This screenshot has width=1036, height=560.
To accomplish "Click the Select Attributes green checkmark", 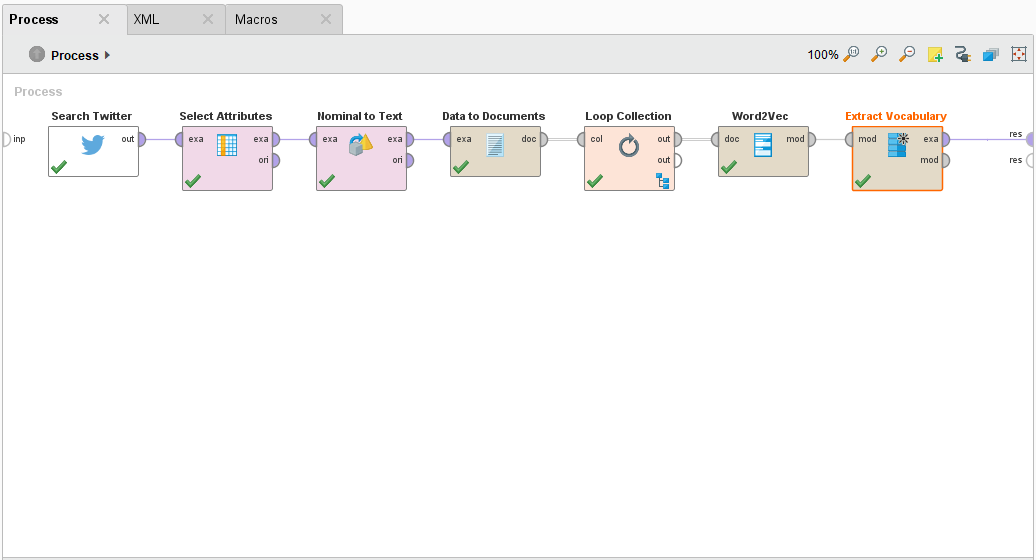I will (193, 181).
